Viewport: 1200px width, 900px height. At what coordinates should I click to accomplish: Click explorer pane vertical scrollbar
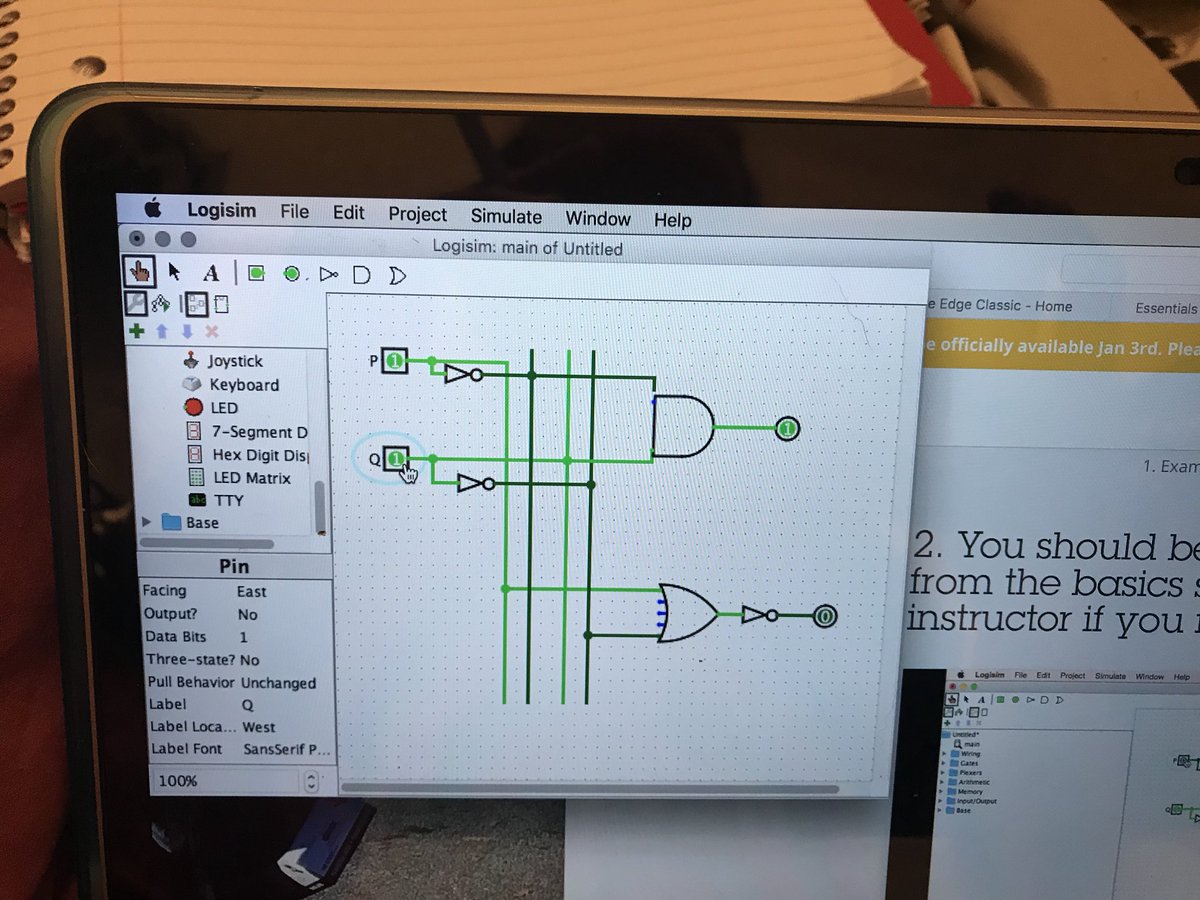tap(321, 510)
